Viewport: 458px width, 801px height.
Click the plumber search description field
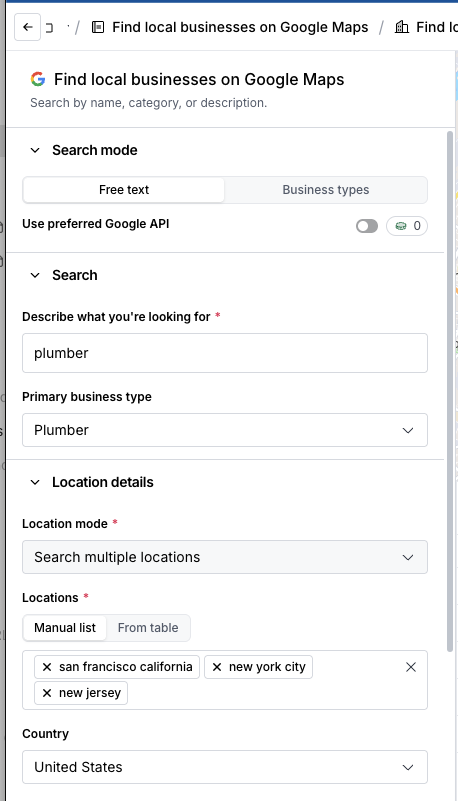click(x=225, y=353)
